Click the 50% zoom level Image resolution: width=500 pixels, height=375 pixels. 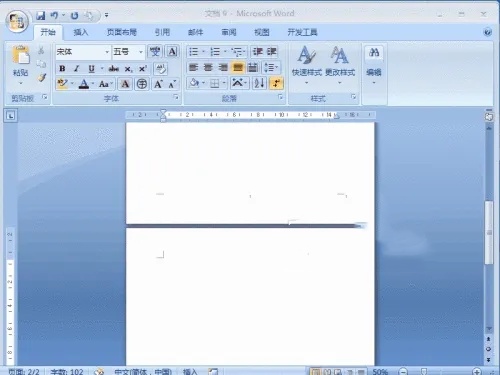tap(380, 371)
